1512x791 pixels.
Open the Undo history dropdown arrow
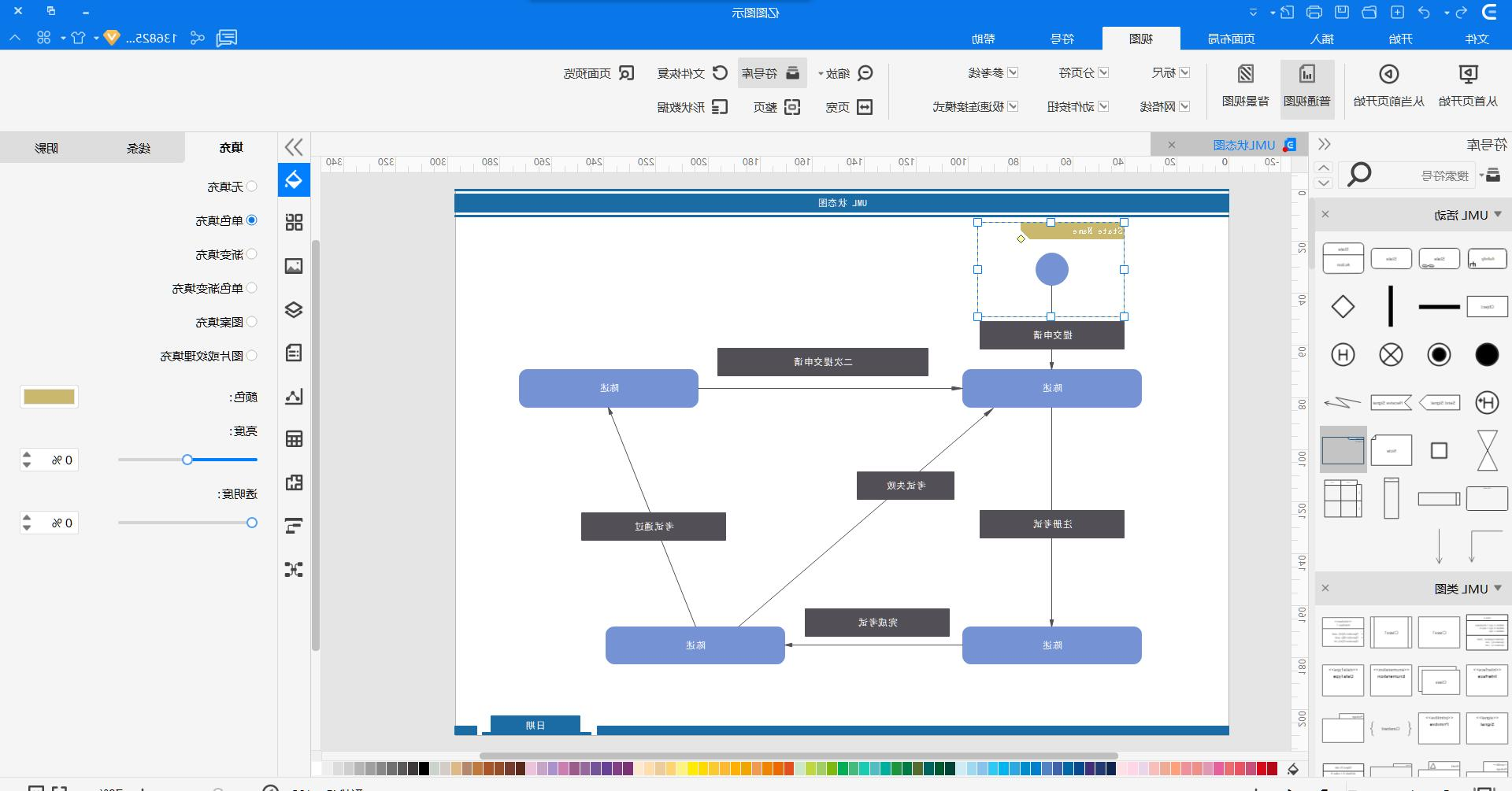click(x=1447, y=13)
